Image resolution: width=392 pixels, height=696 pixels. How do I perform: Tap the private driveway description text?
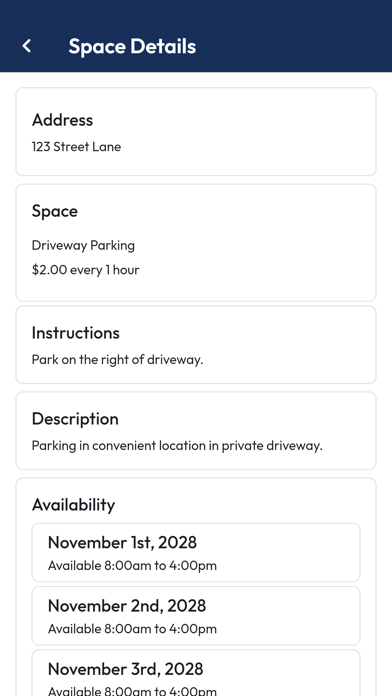(x=177, y=446)
